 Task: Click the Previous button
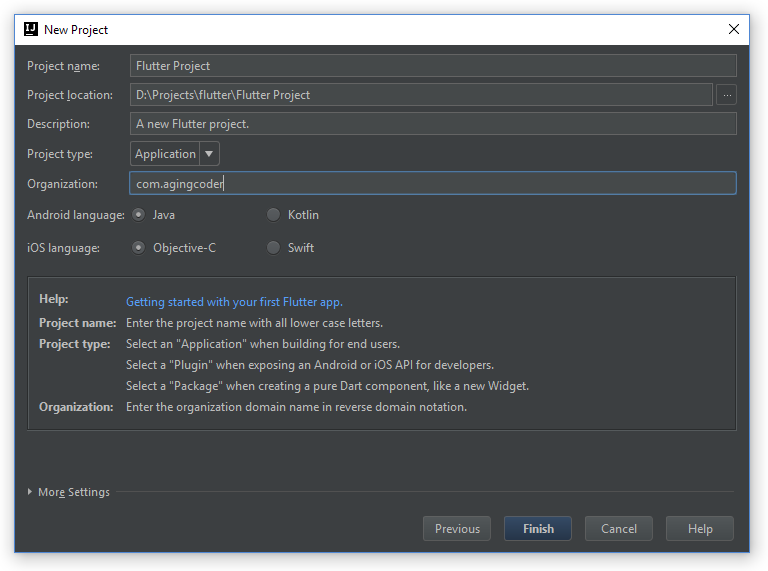457,529
